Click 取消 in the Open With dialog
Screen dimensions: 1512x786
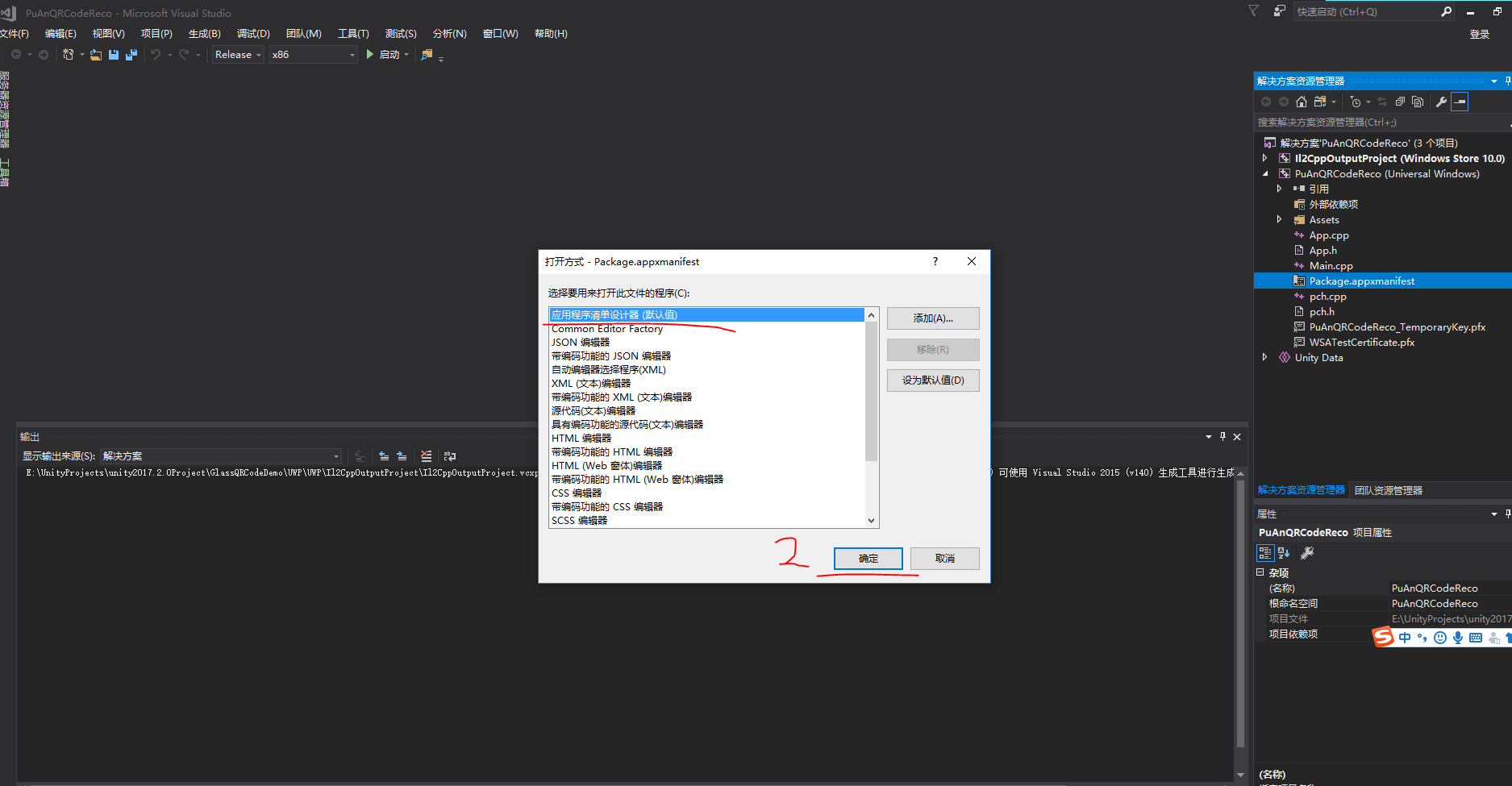[x=945, y=559]
